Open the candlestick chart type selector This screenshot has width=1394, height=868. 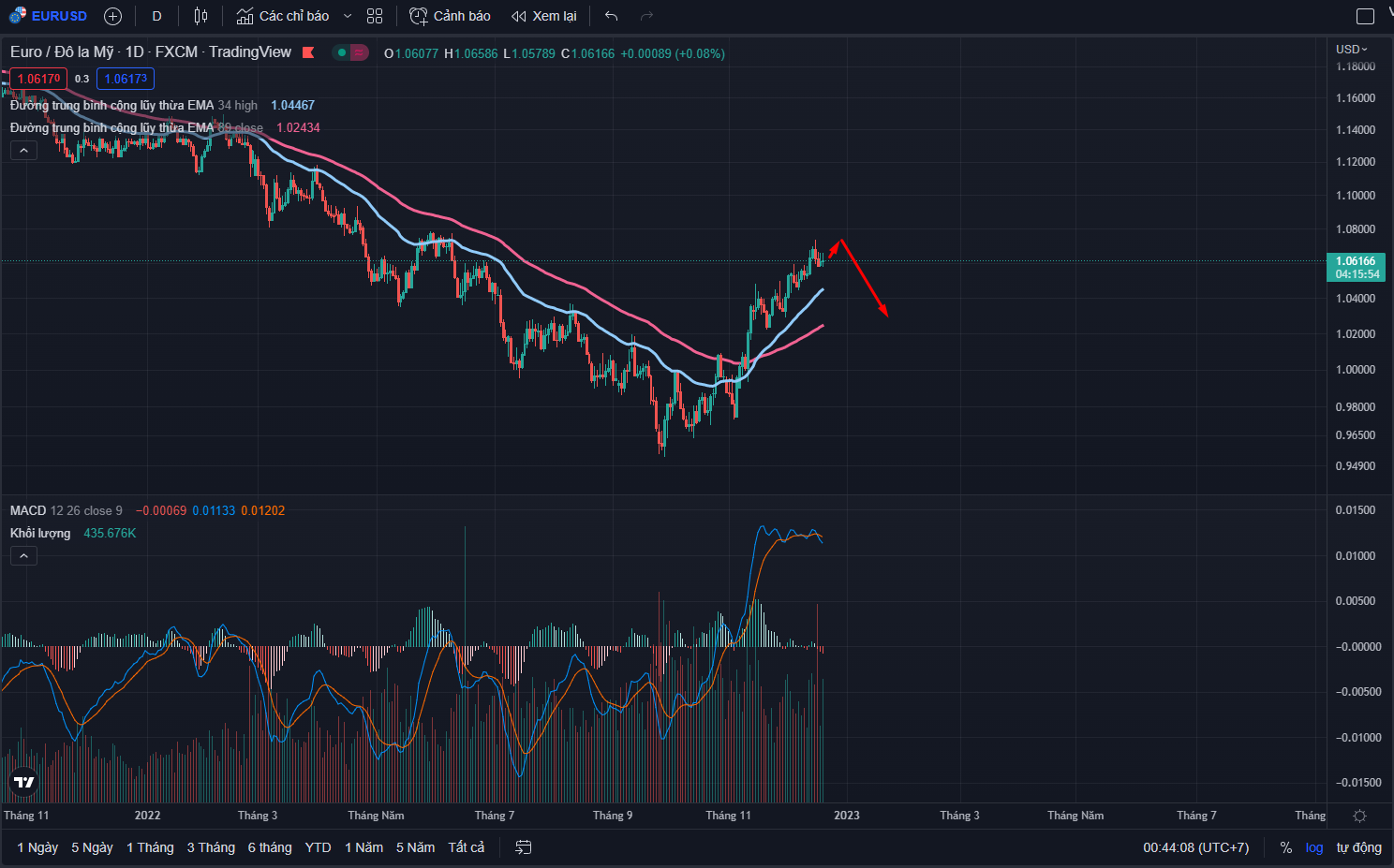click(x=200, y=16)
